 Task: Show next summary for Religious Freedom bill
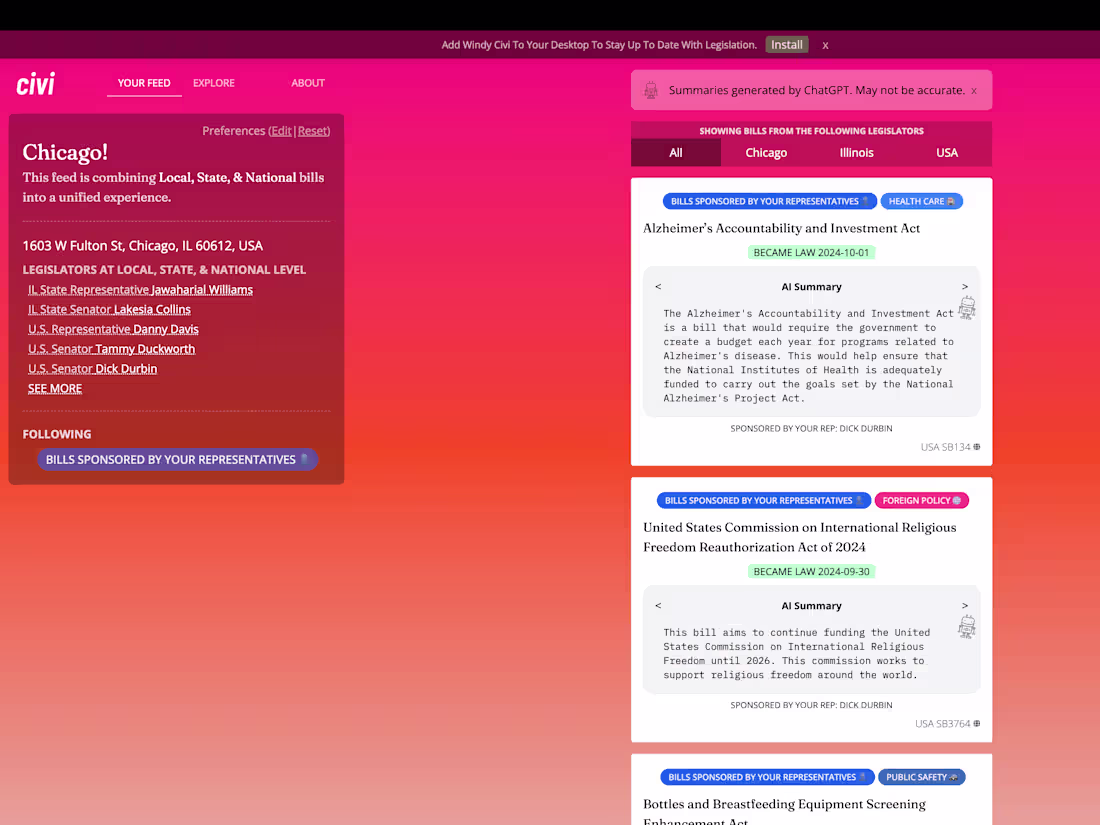965,605
